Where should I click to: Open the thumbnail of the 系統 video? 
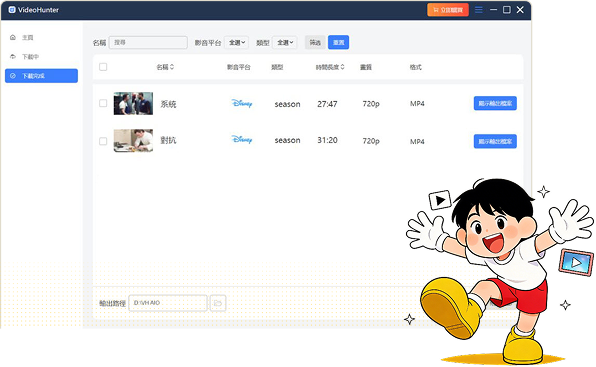[x=133, y=103]
